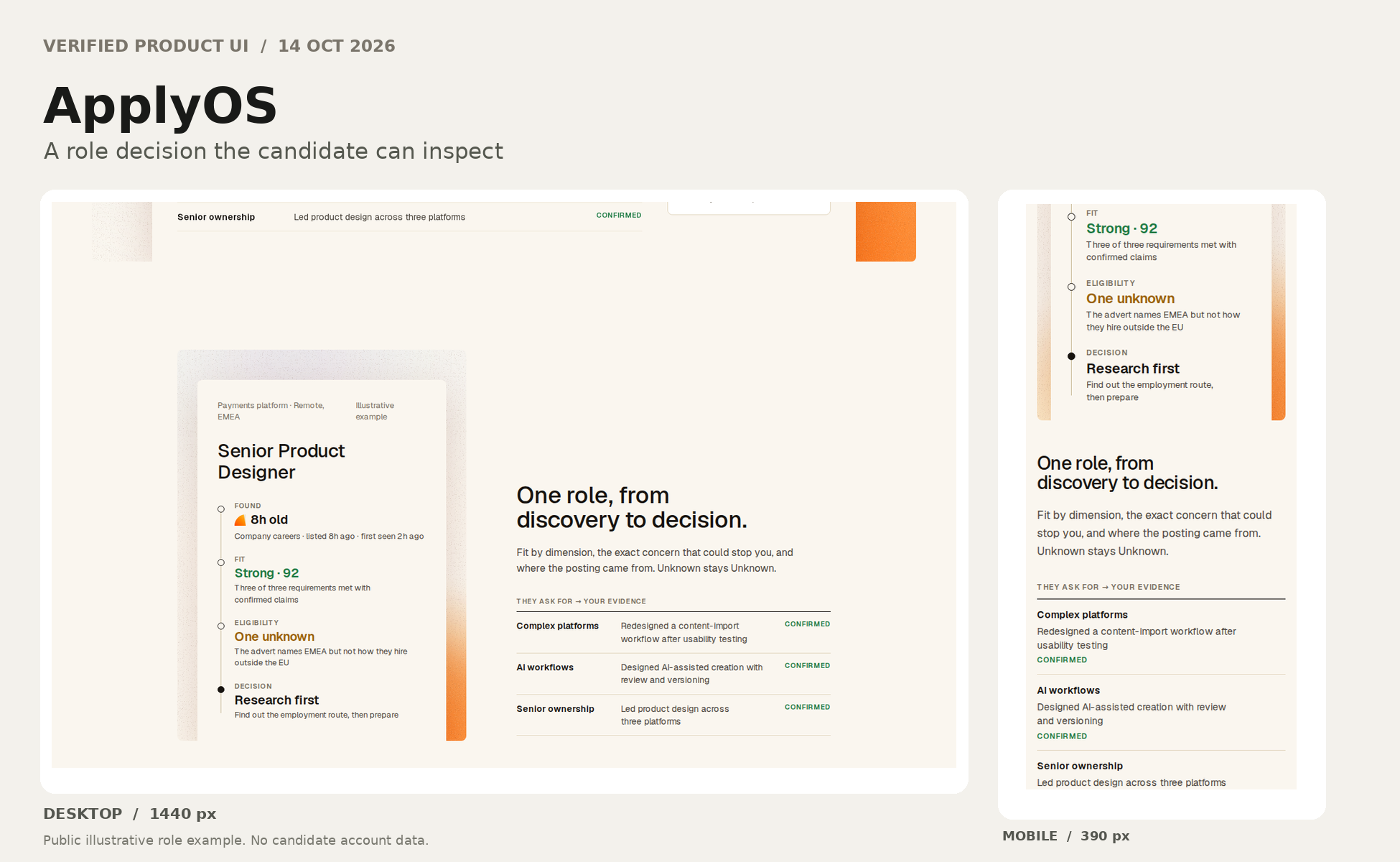Click "THEY ASK FOR → YOUR EVIDENCE" in desktop view
The width and height of the screenshot is (1400, 862).
(x=581, y=601)
